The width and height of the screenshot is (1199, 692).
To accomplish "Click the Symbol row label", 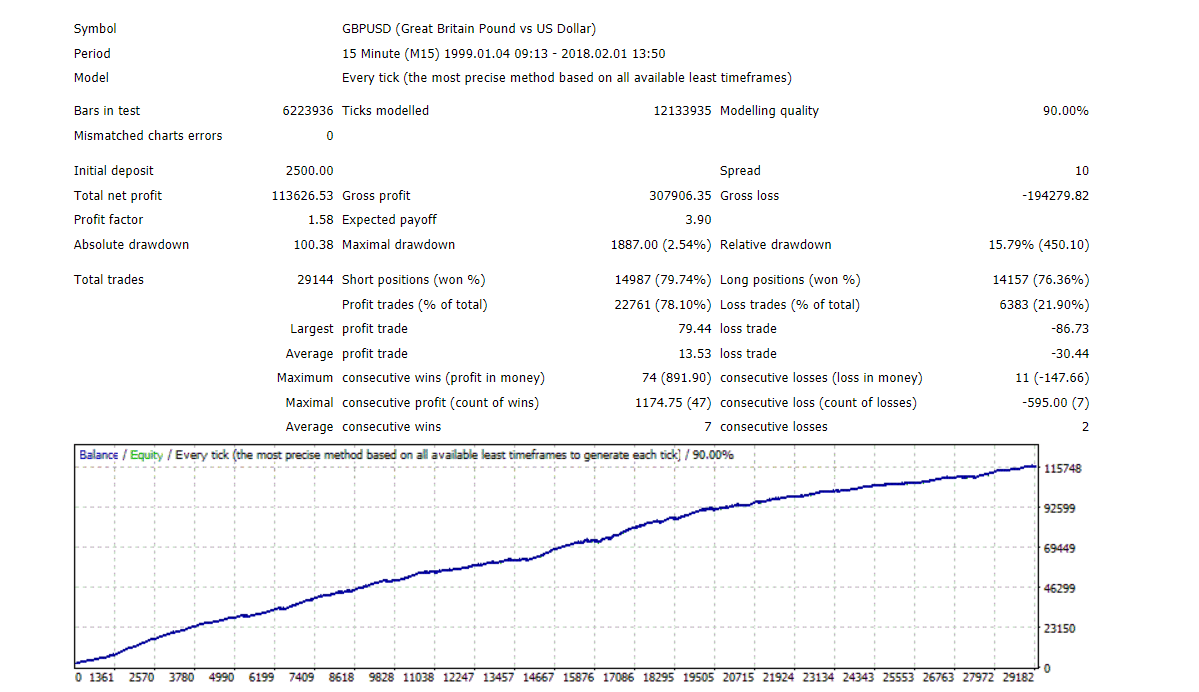I will point(95,29).
